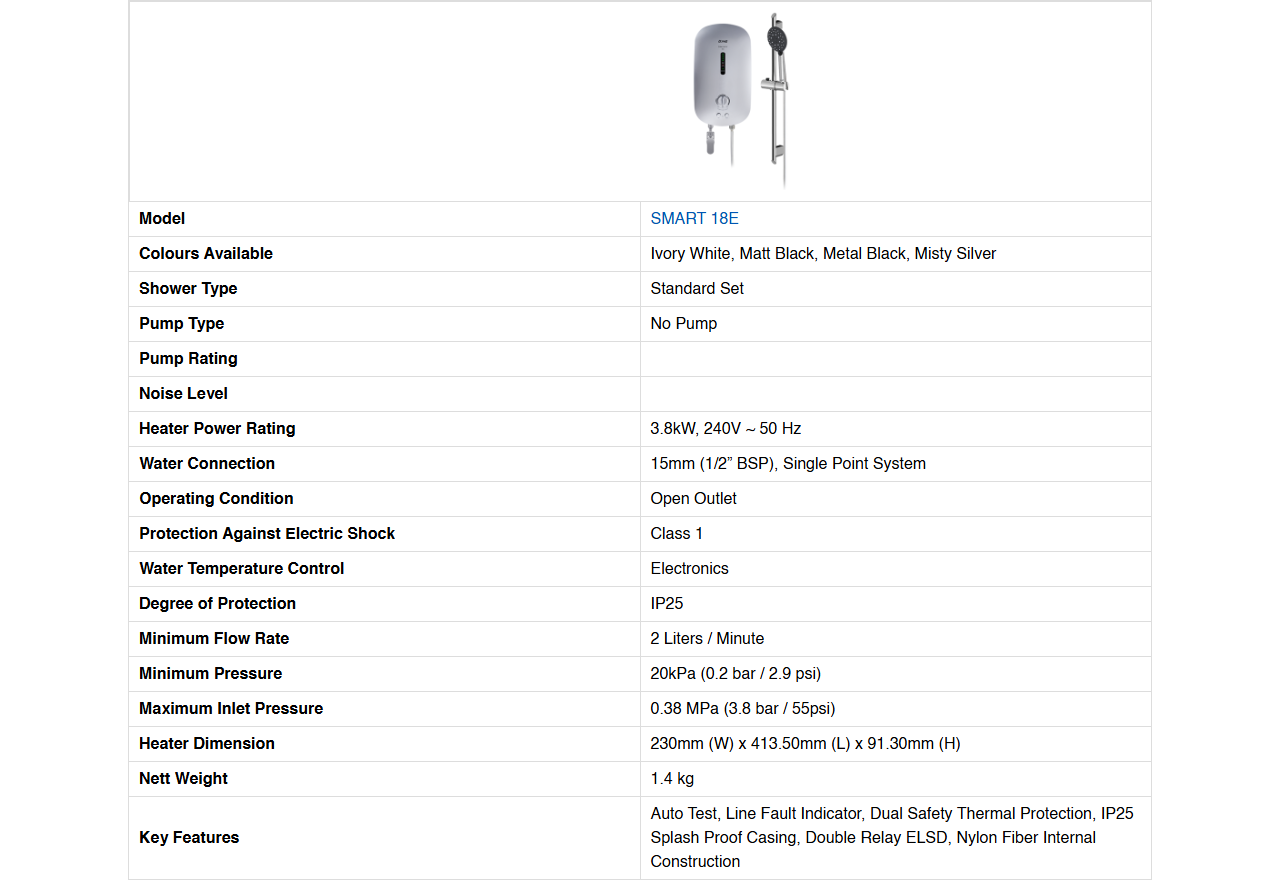This screenshot has height=880, width=1280.
Task: Select the 'Operating Condition' label
Action: pos(216,498)
